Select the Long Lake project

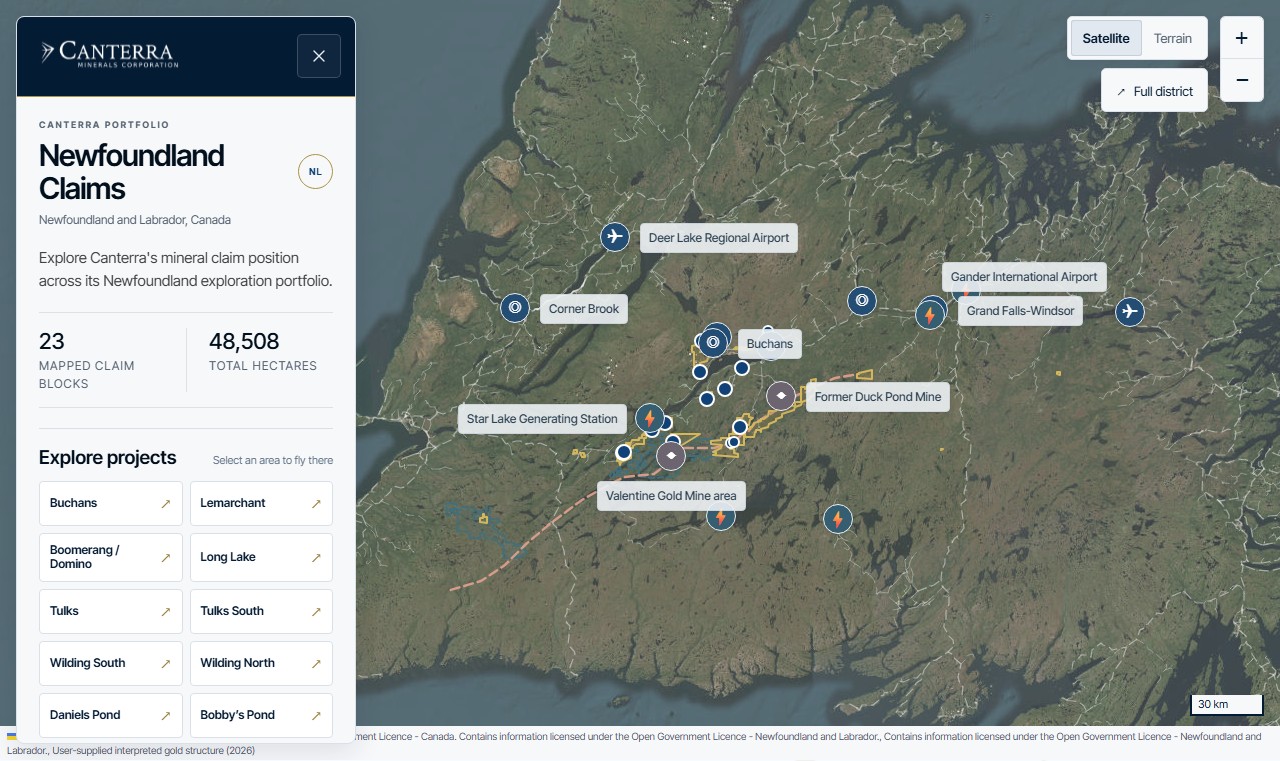261,557
